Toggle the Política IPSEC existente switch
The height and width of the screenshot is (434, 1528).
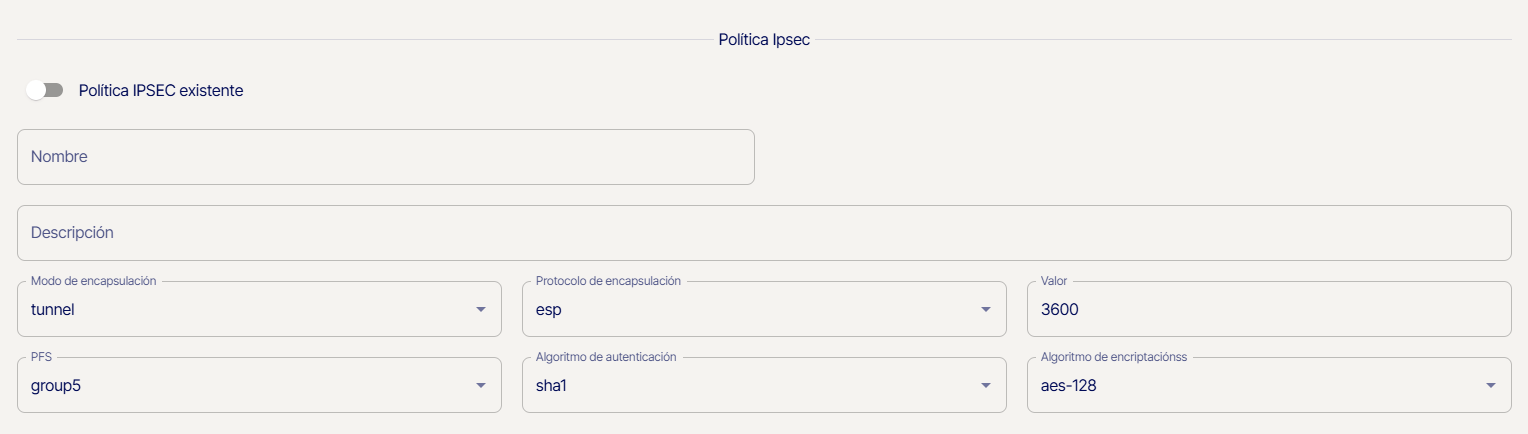(45, 90)
